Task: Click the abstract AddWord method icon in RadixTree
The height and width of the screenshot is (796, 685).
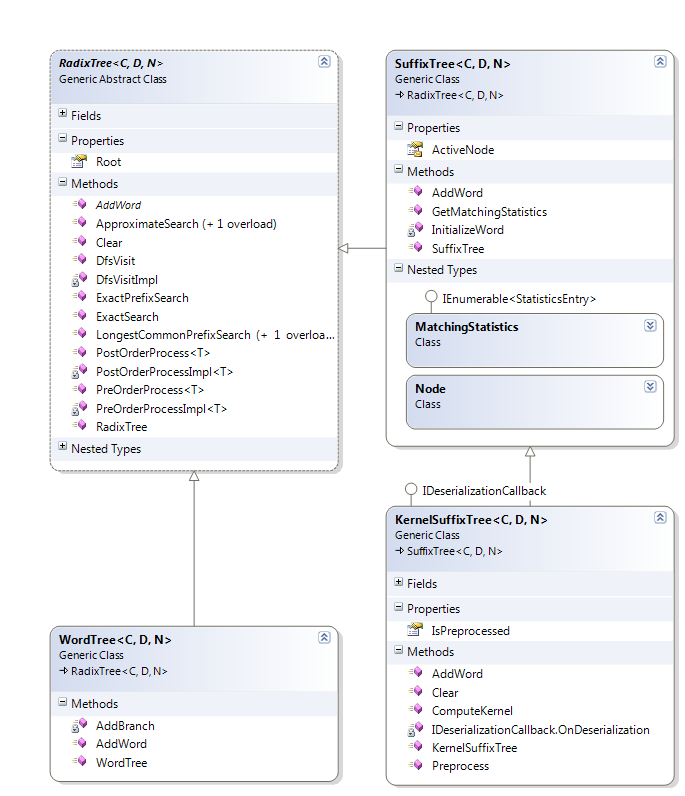Action: 79,204
